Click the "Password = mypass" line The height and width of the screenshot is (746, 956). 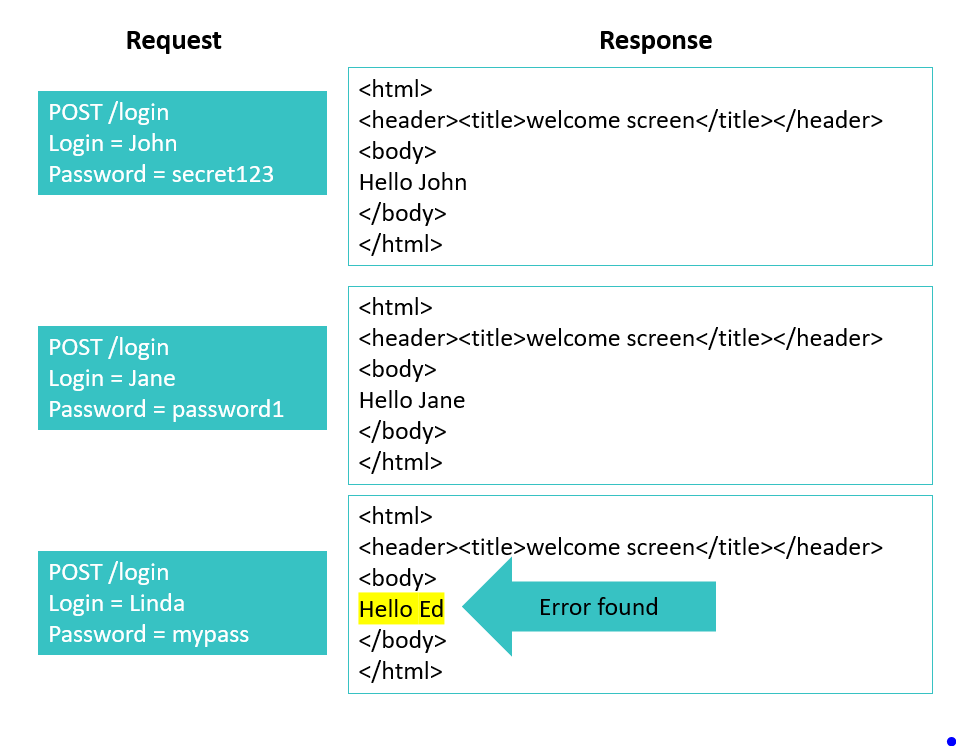(x=148, y=634)
